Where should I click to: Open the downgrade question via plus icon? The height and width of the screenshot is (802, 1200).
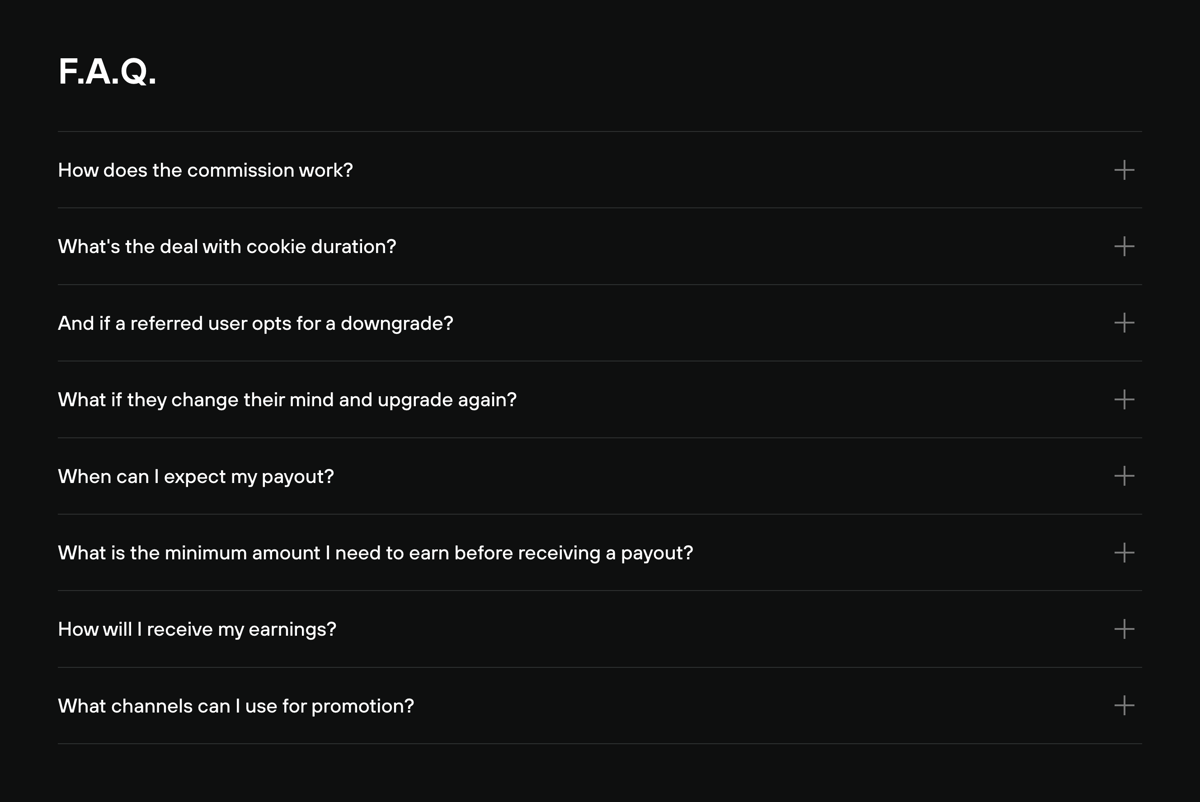(x=1123, y=323)
